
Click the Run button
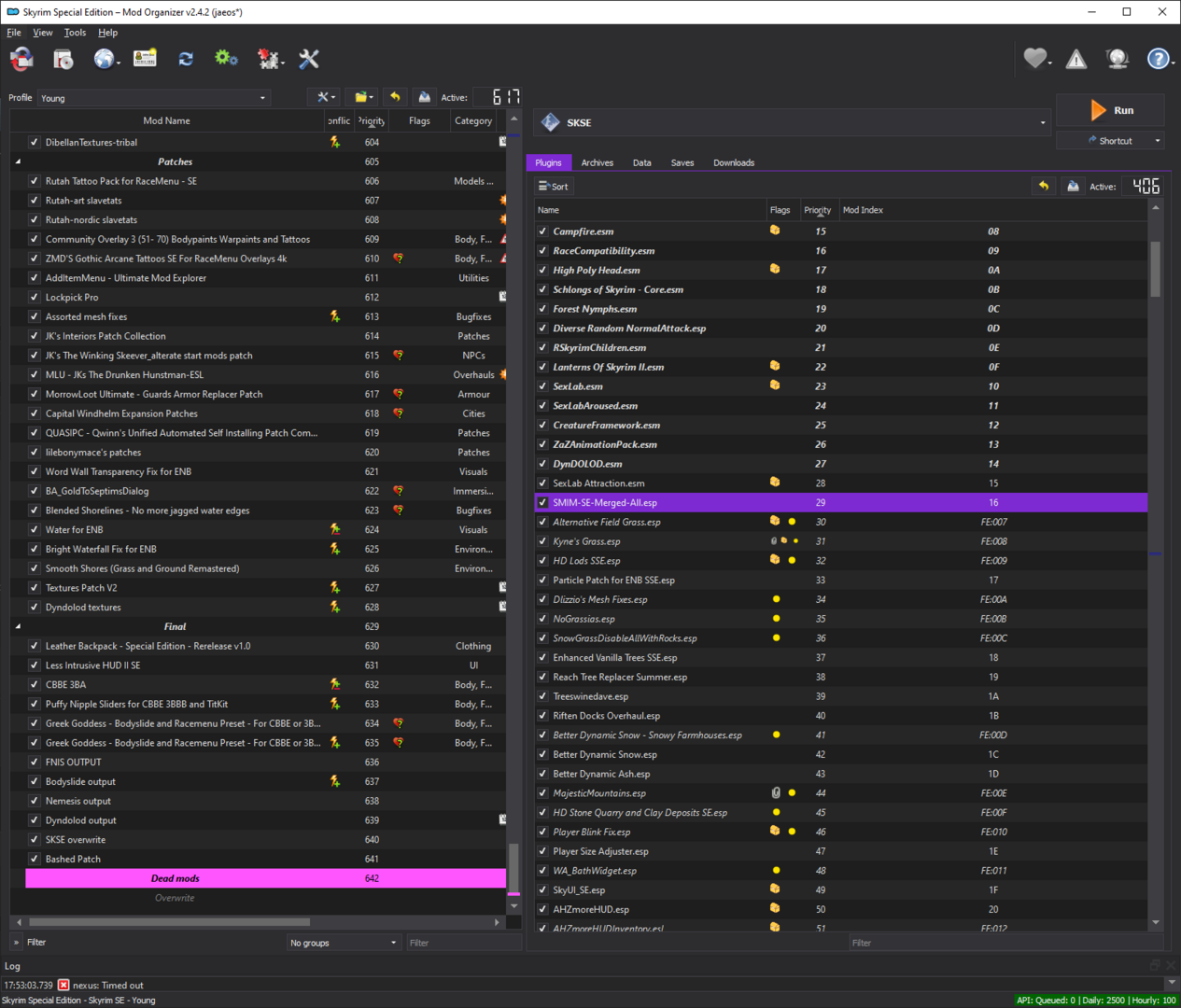tap(1110, 110)
